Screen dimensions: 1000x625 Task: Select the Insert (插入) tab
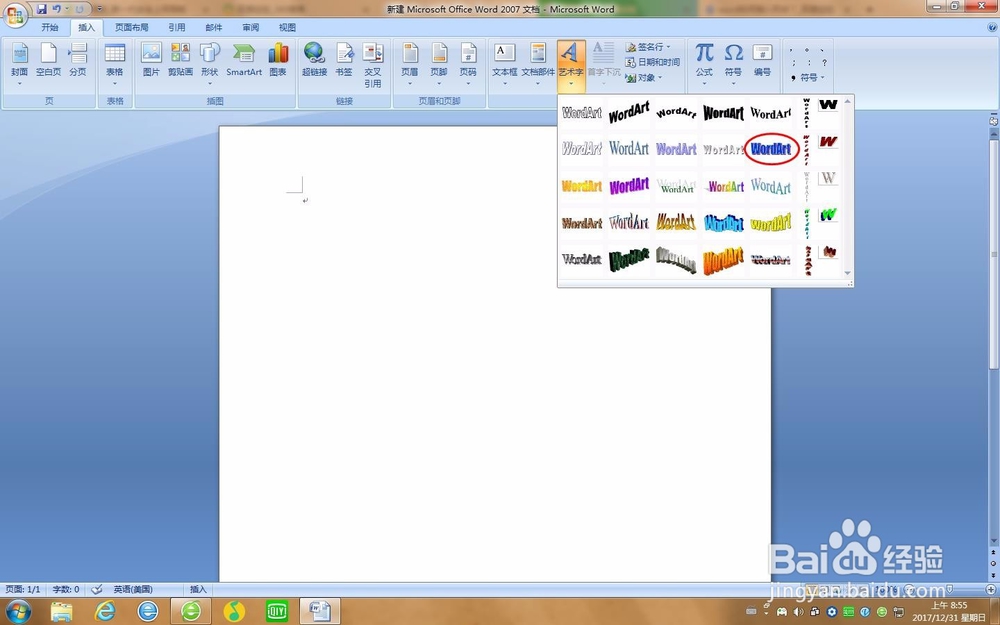point(86,27)
